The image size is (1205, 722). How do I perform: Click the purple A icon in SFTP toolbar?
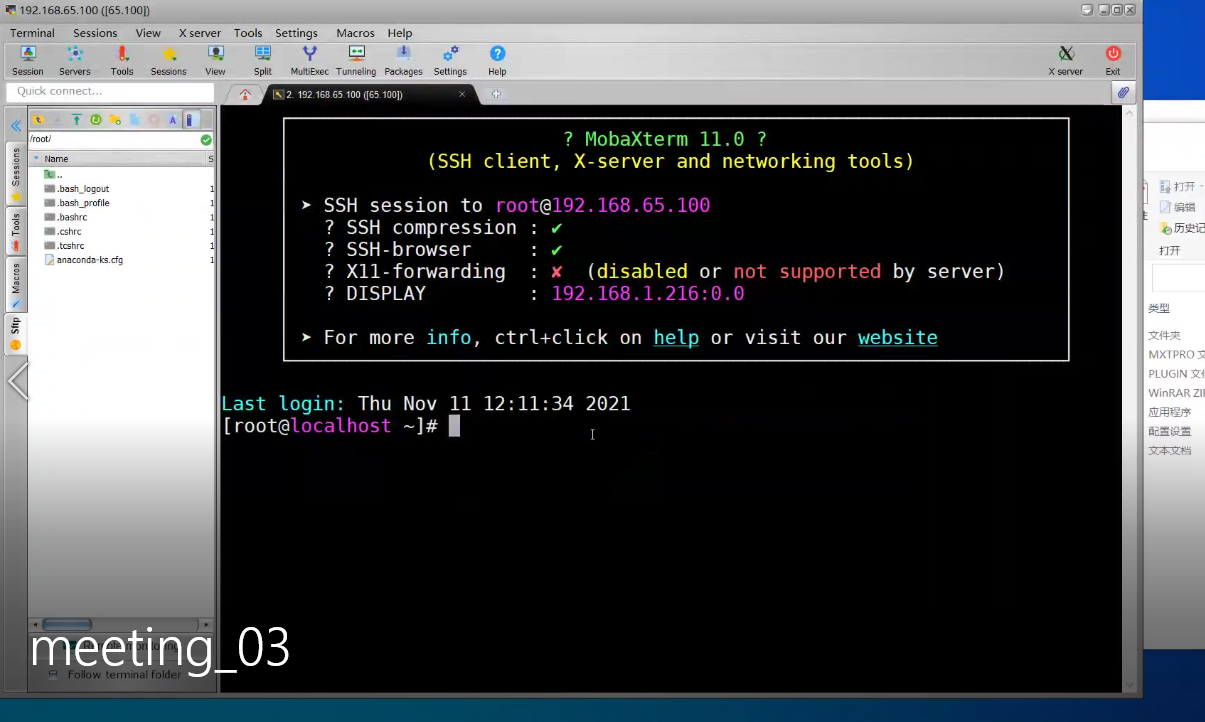click(172, 120)
